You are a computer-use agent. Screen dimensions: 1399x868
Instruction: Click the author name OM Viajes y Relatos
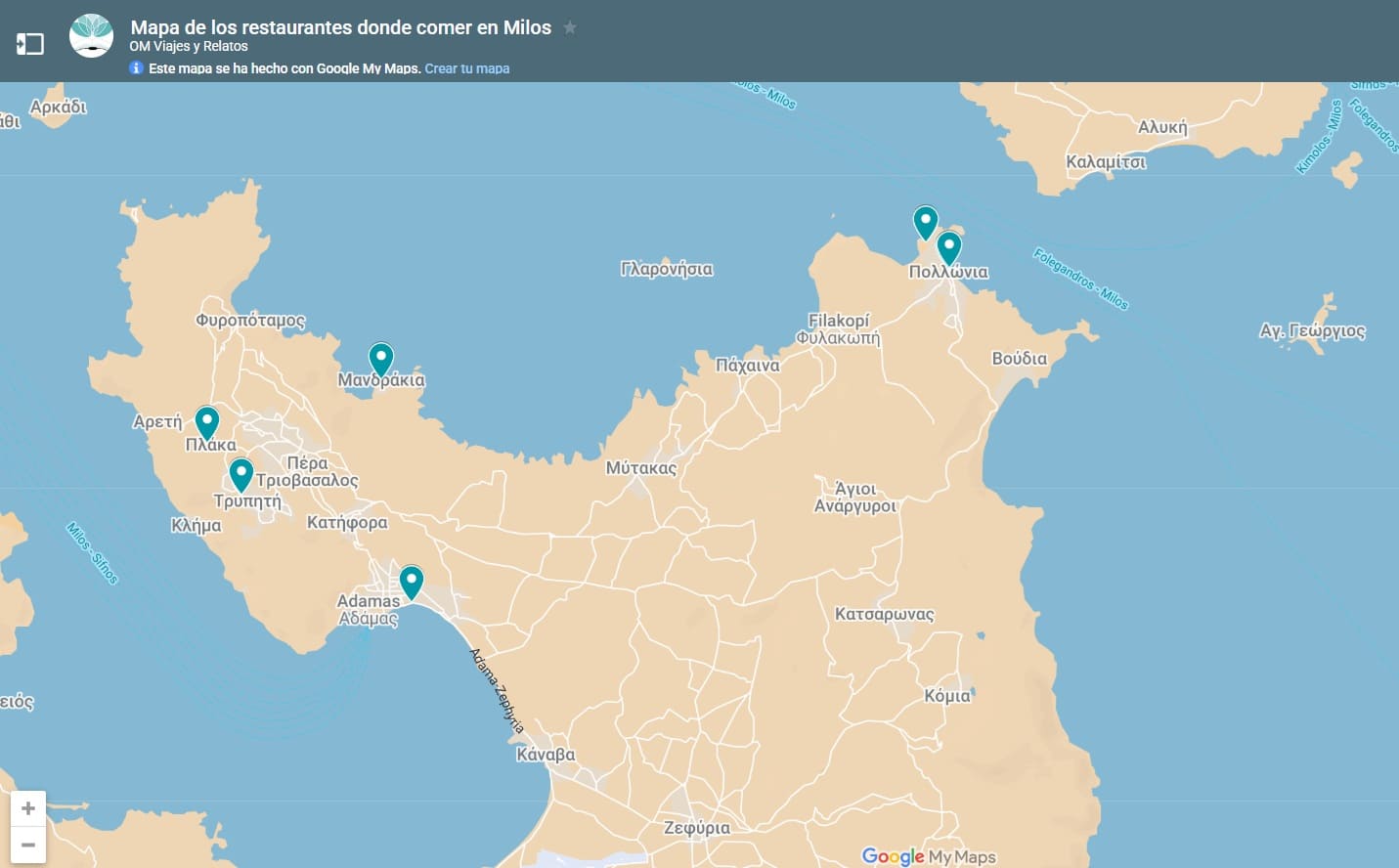(189, 46)
